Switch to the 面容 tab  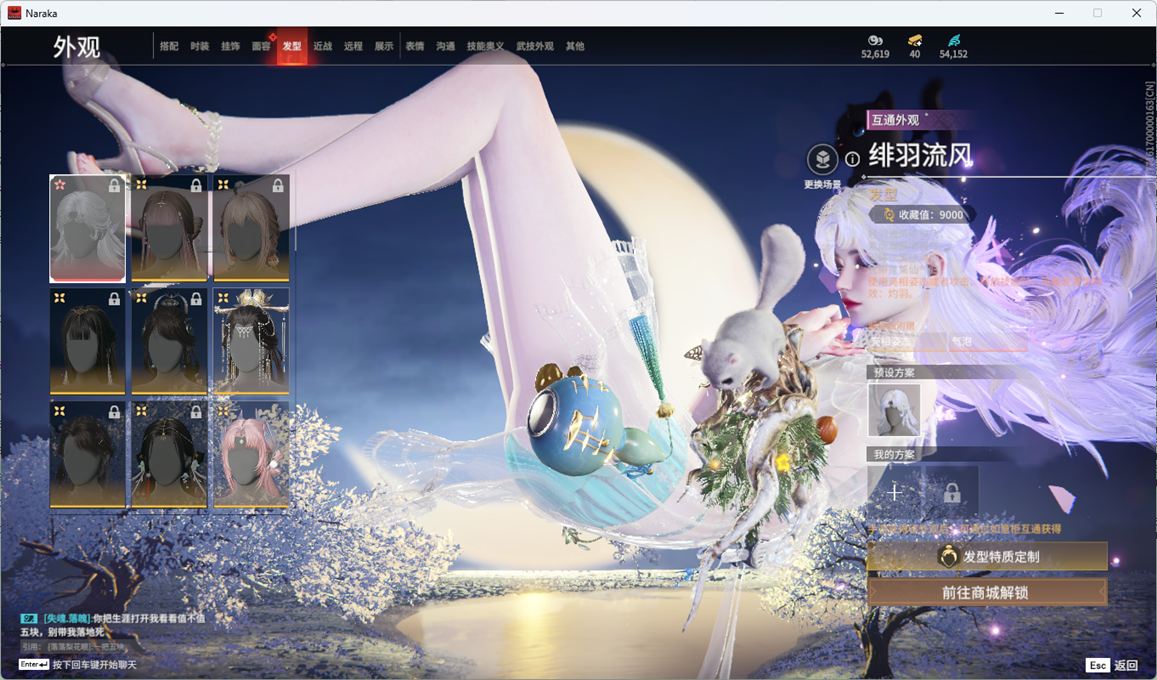coord(261,46)
